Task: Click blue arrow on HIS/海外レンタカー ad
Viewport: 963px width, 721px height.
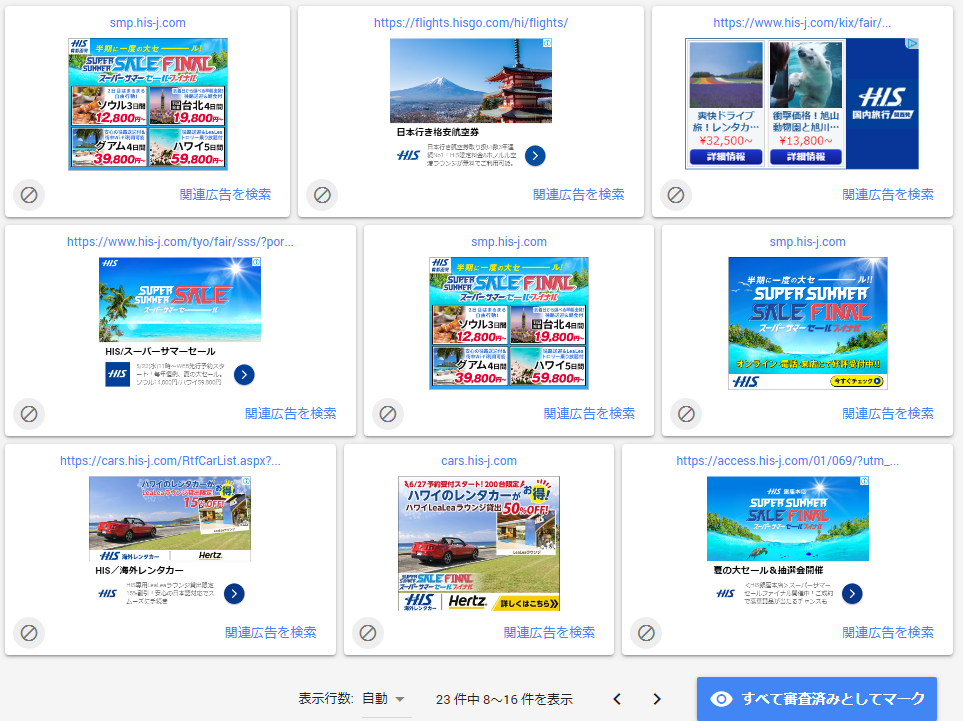Action: click(x=234, y=594)
